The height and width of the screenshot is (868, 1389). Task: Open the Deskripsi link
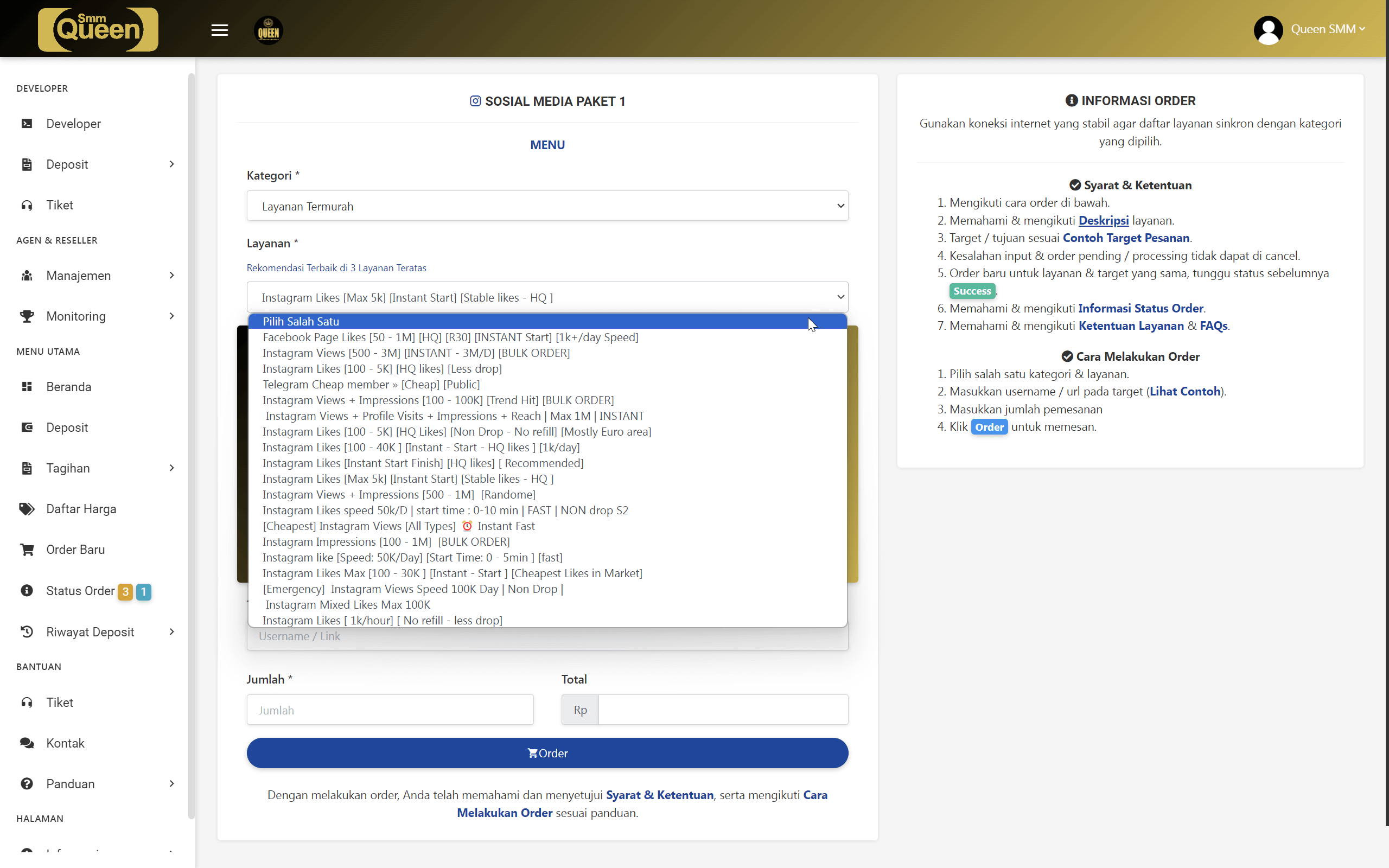pos(1103,220)
